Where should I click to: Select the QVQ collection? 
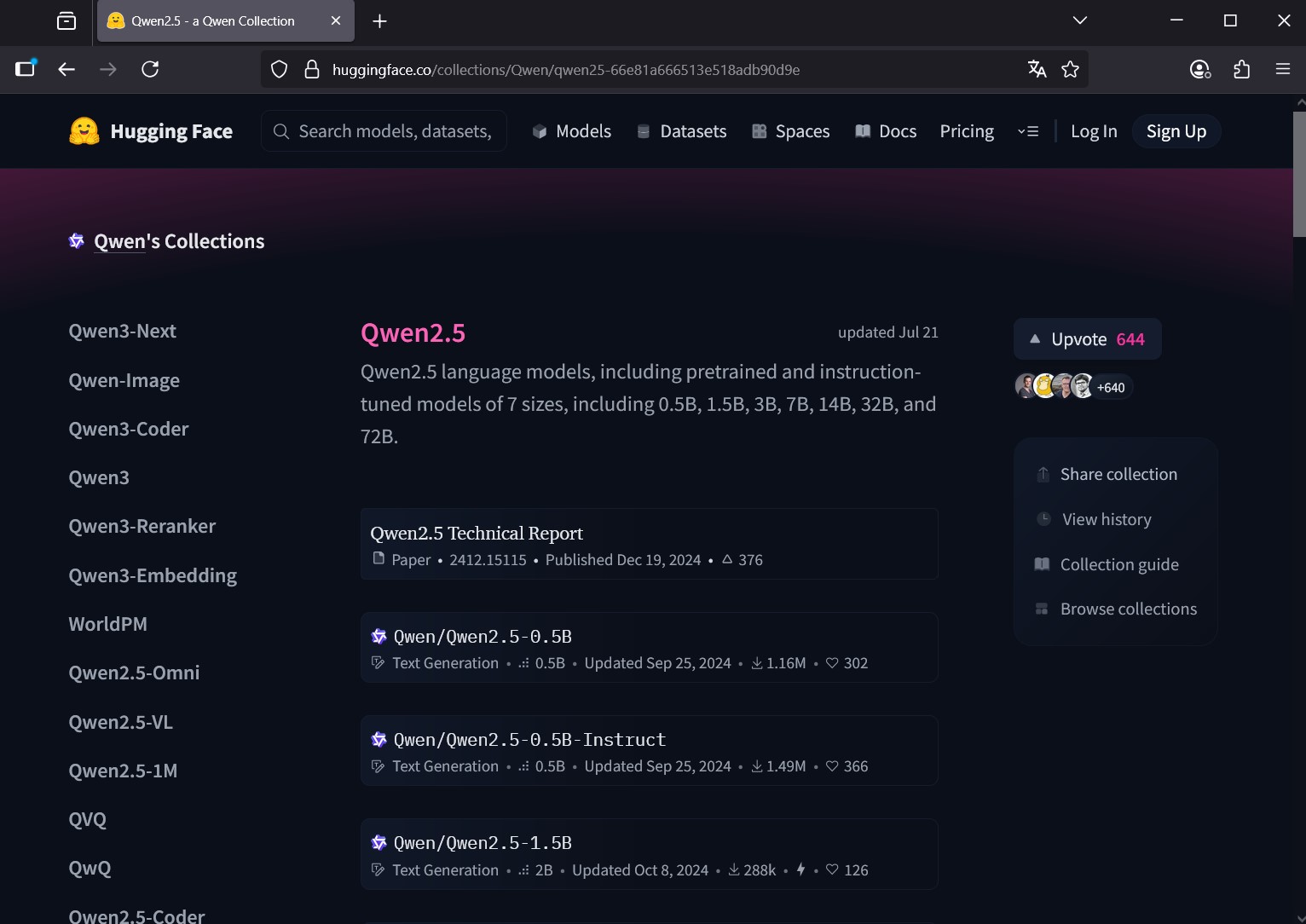coord(88,819)
